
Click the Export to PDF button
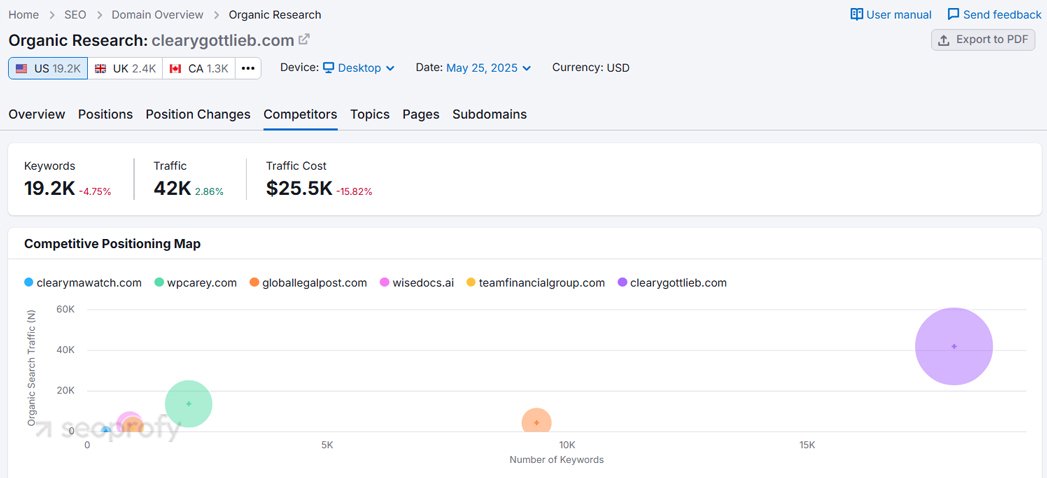coord(983,40)
